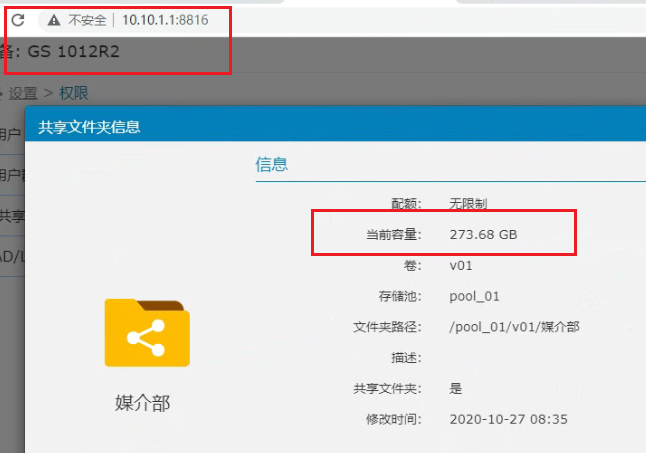Click the 不安全 security label
646x453 pixels.
[87, 20]
